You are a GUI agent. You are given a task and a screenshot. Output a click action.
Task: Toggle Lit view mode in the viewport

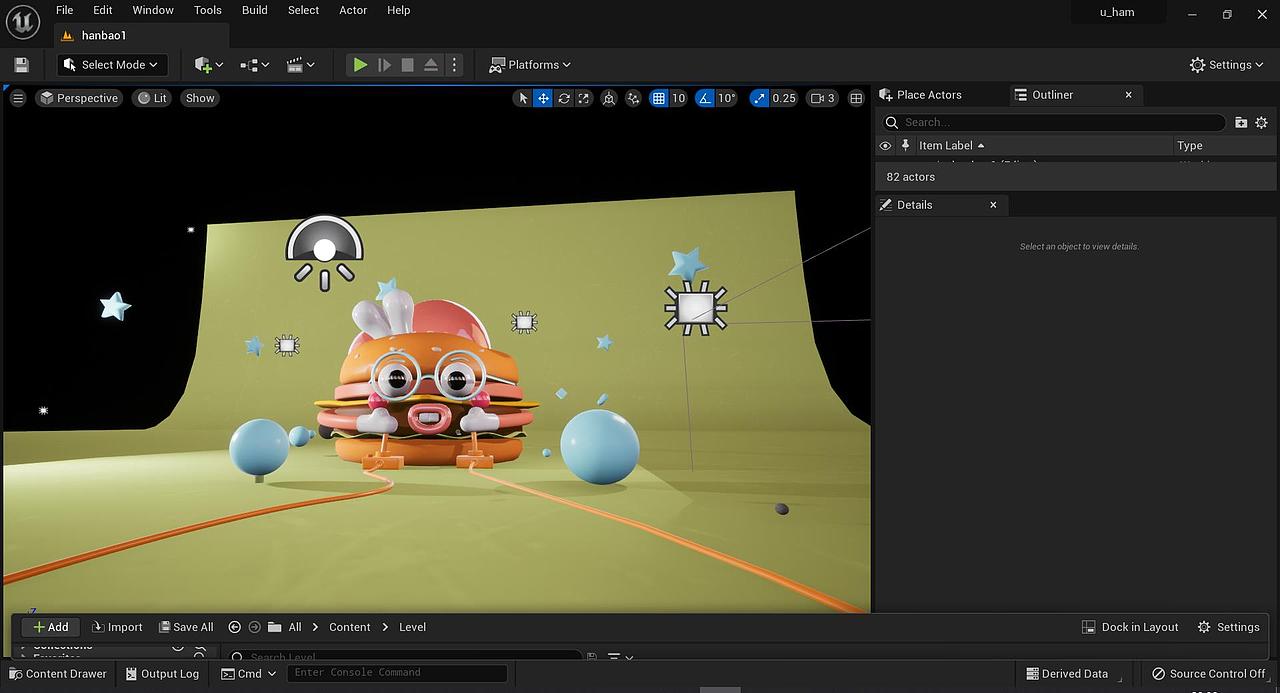pyautogui.click(x=151, y=98)
